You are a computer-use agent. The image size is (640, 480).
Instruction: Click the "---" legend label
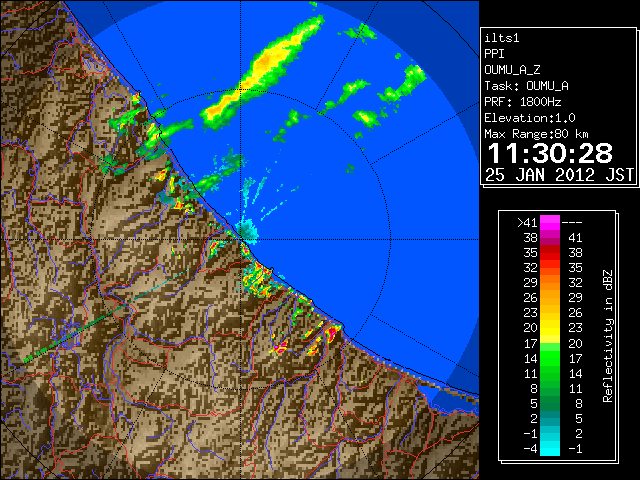coord(572,223)
